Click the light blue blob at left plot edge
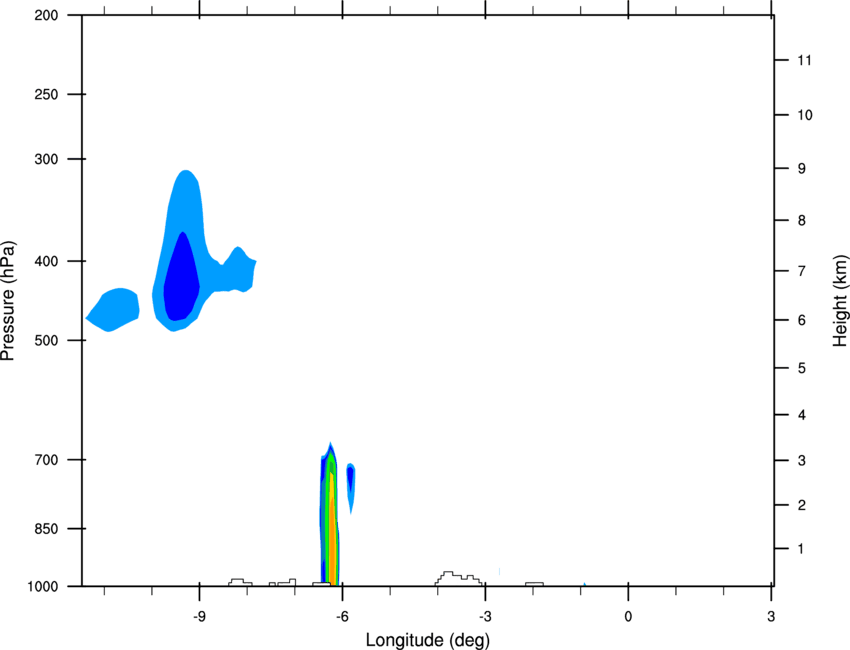The width and height of the screenshot is (850, 650). [113, 310]
